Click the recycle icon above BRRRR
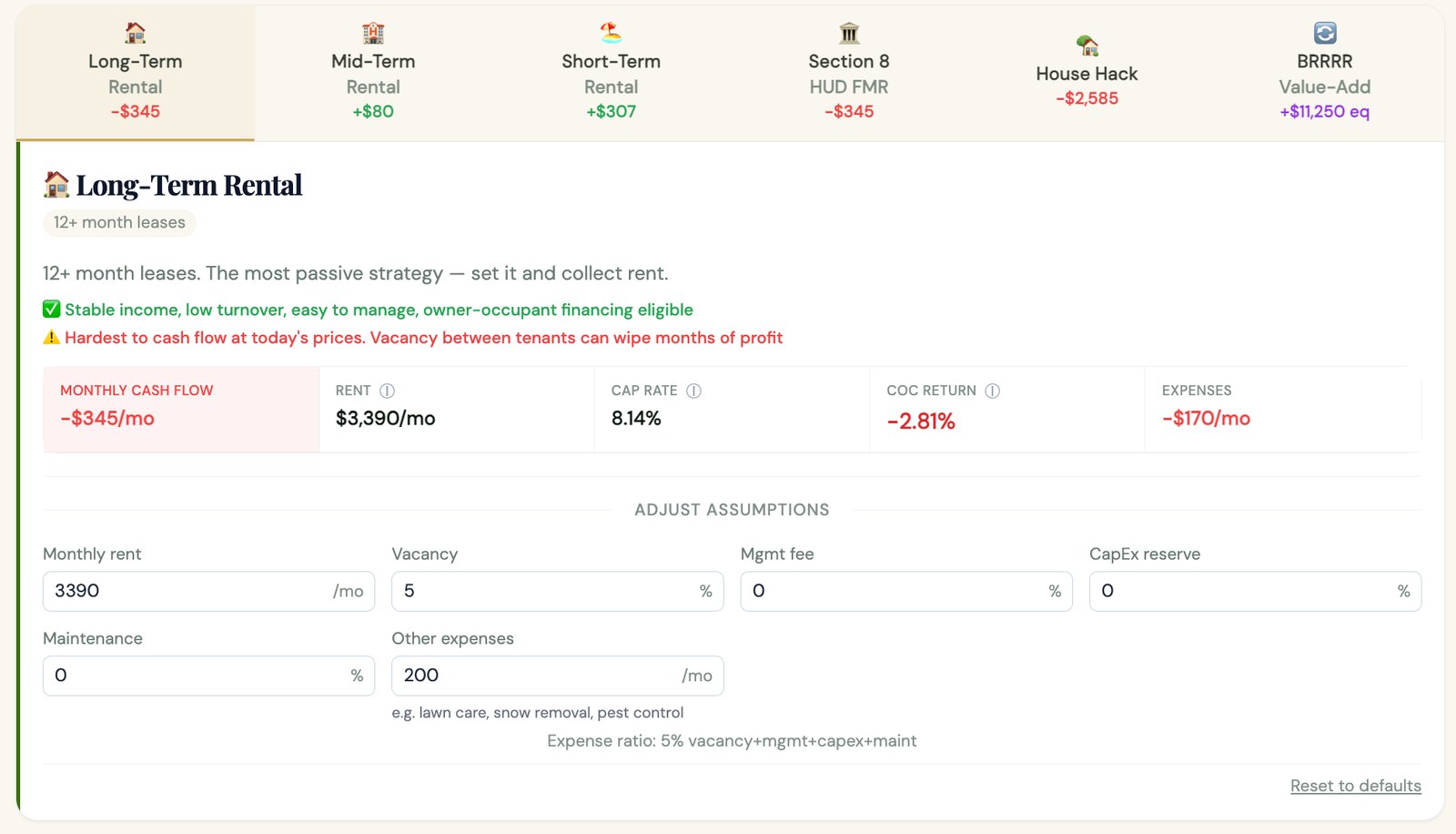The height and width of the screenshot is (834, 1456). (1324, 32)
